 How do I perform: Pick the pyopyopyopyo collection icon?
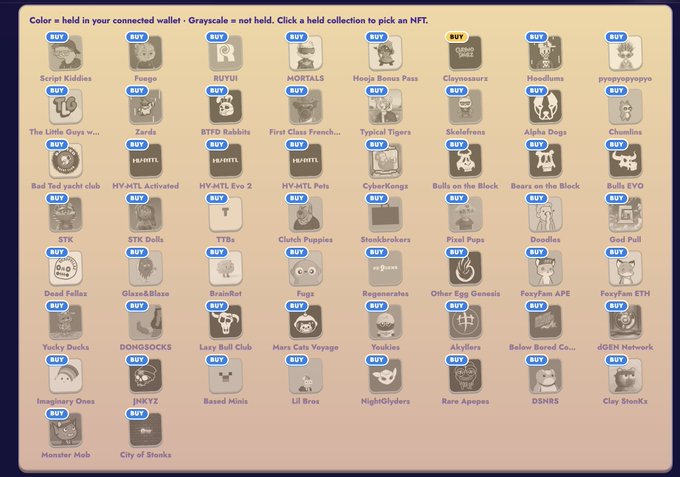[625, 53]
